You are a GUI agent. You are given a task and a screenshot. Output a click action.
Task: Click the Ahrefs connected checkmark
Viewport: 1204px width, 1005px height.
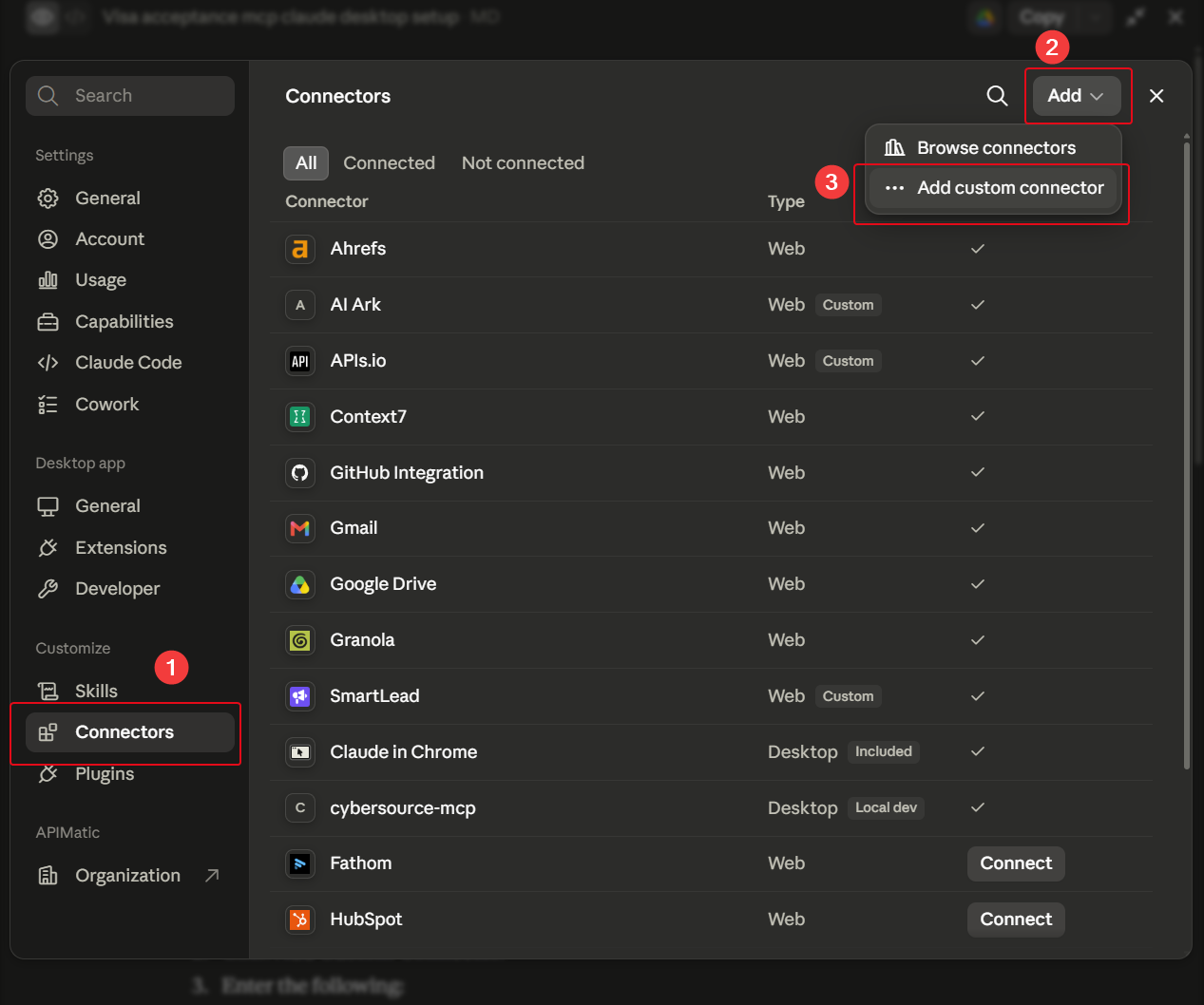click(x=978, y=249)
